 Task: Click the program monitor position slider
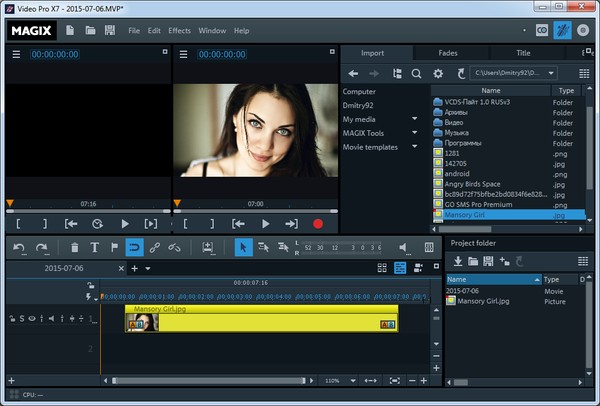(256, 211)
